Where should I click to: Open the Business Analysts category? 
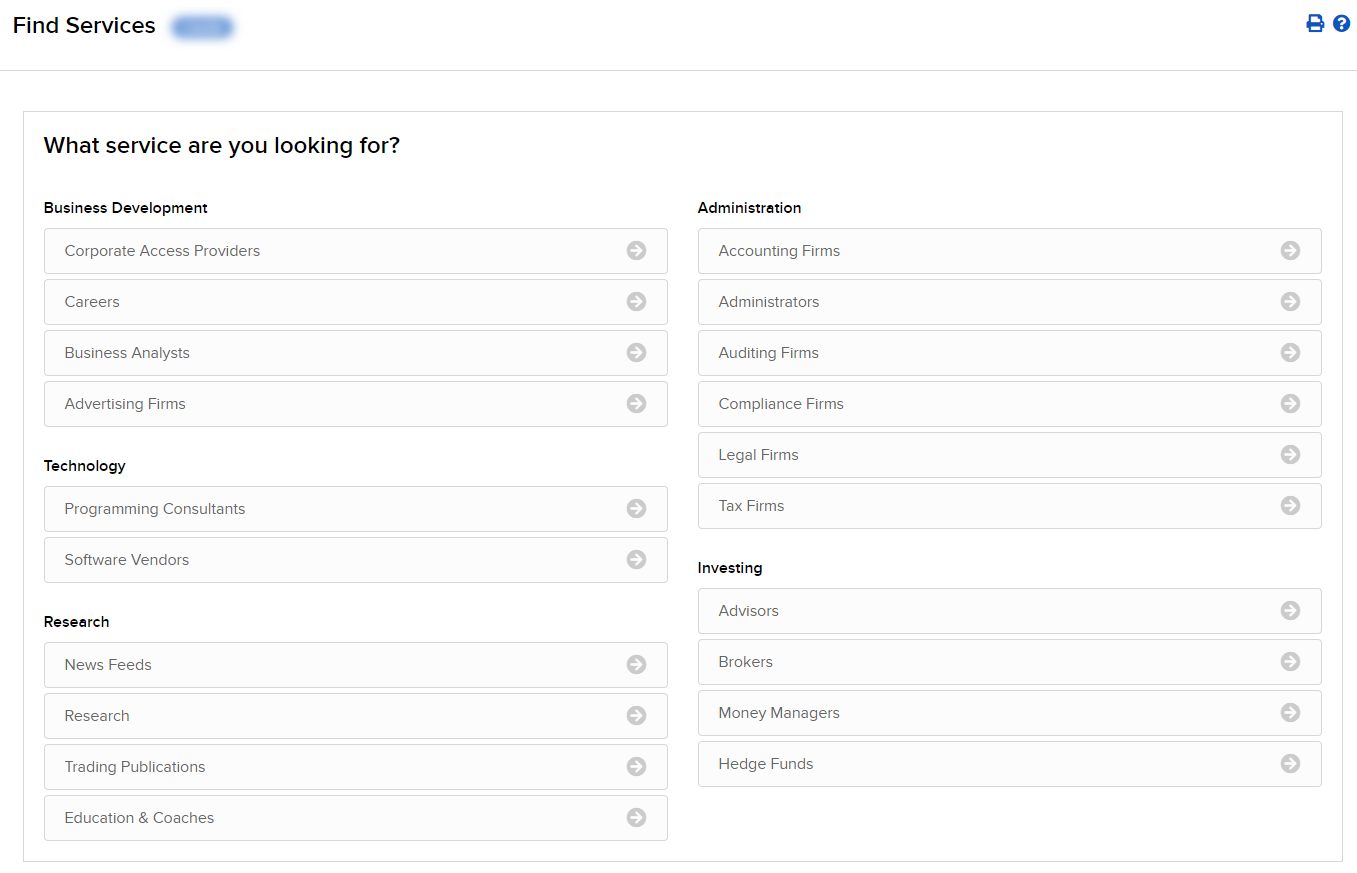click(x=127, y=353)
